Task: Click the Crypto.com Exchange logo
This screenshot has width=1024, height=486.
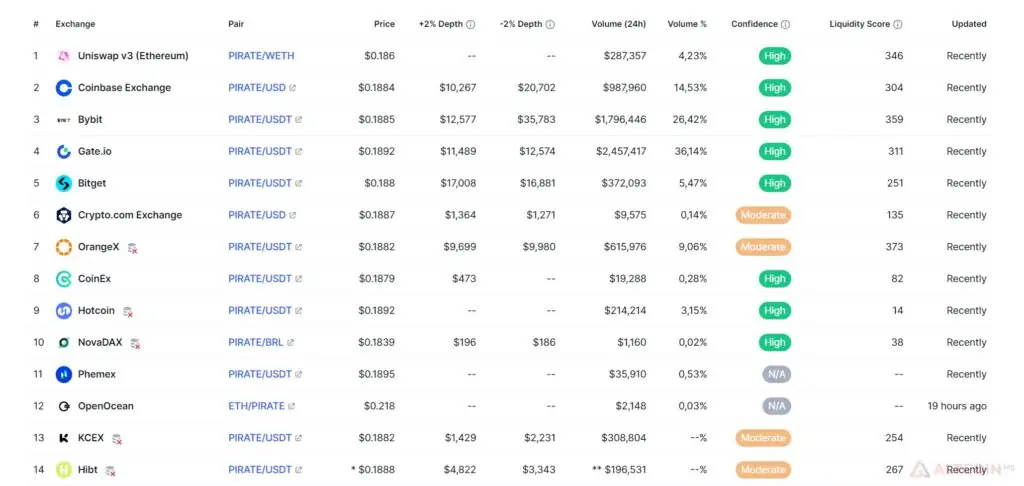Action: tap(63, 215)
